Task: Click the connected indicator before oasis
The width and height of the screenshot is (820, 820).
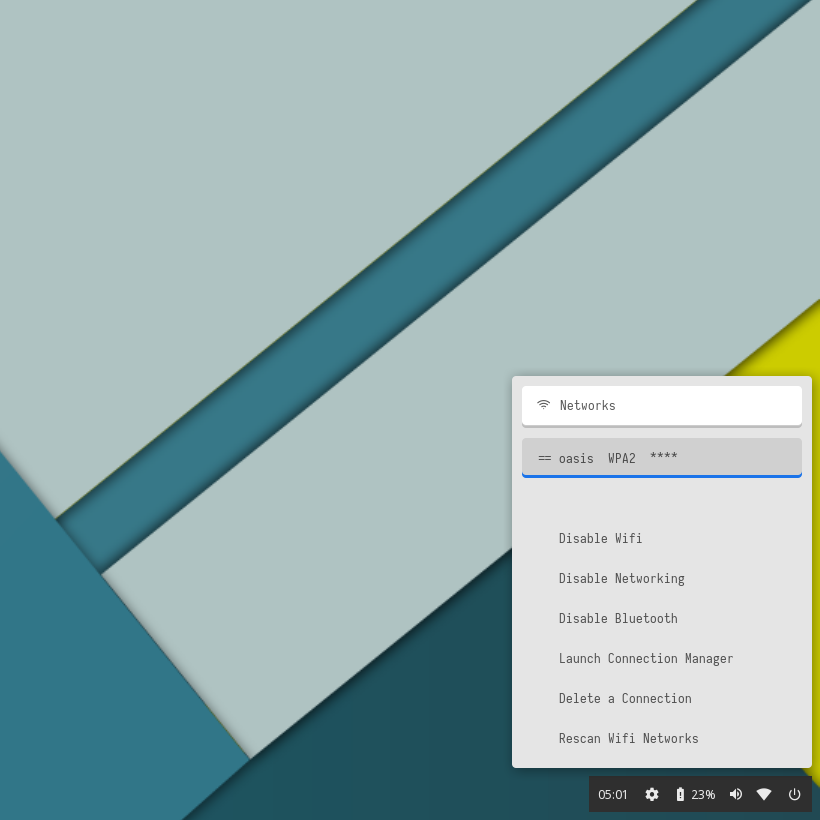Action: (x=544, y=458)
